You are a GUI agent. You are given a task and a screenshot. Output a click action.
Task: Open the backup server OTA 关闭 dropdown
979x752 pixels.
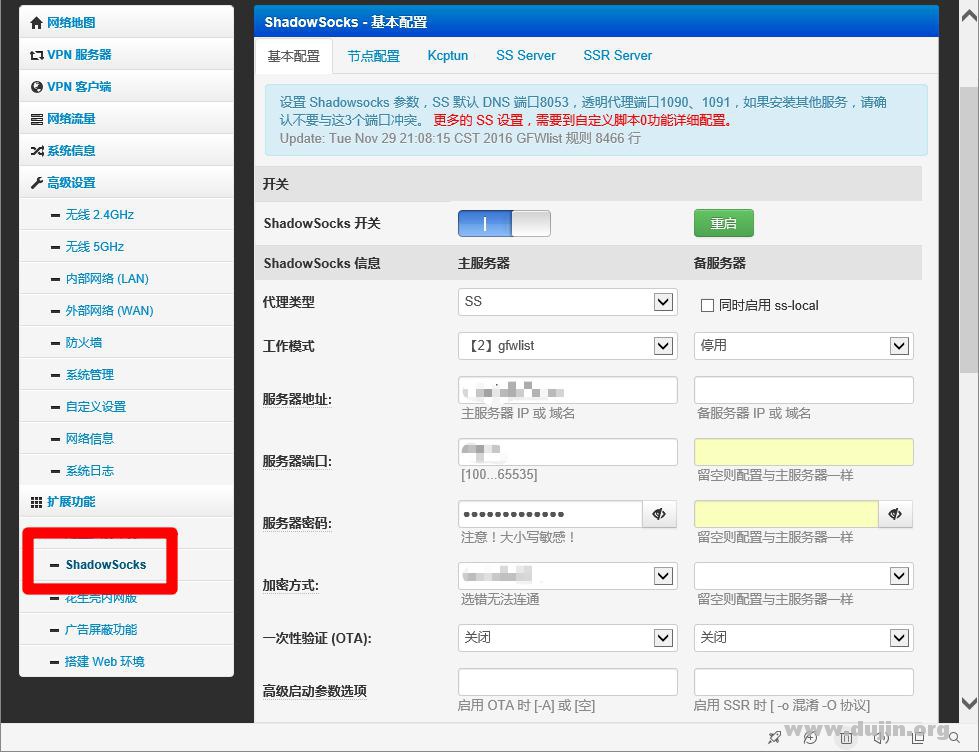tap(804, 638)
